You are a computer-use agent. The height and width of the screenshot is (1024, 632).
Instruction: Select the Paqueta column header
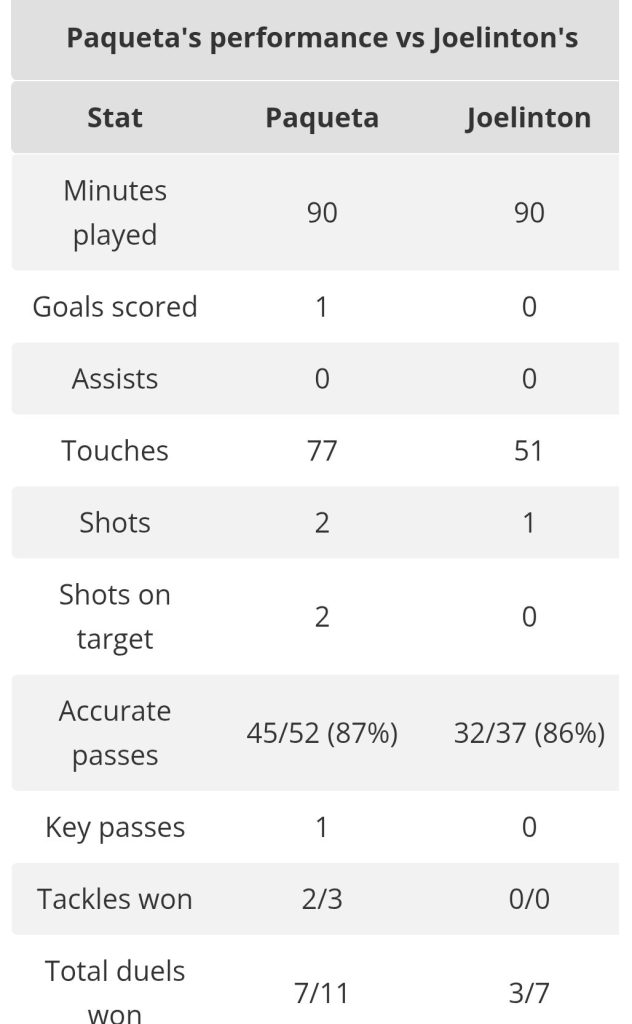click(322, 118)
